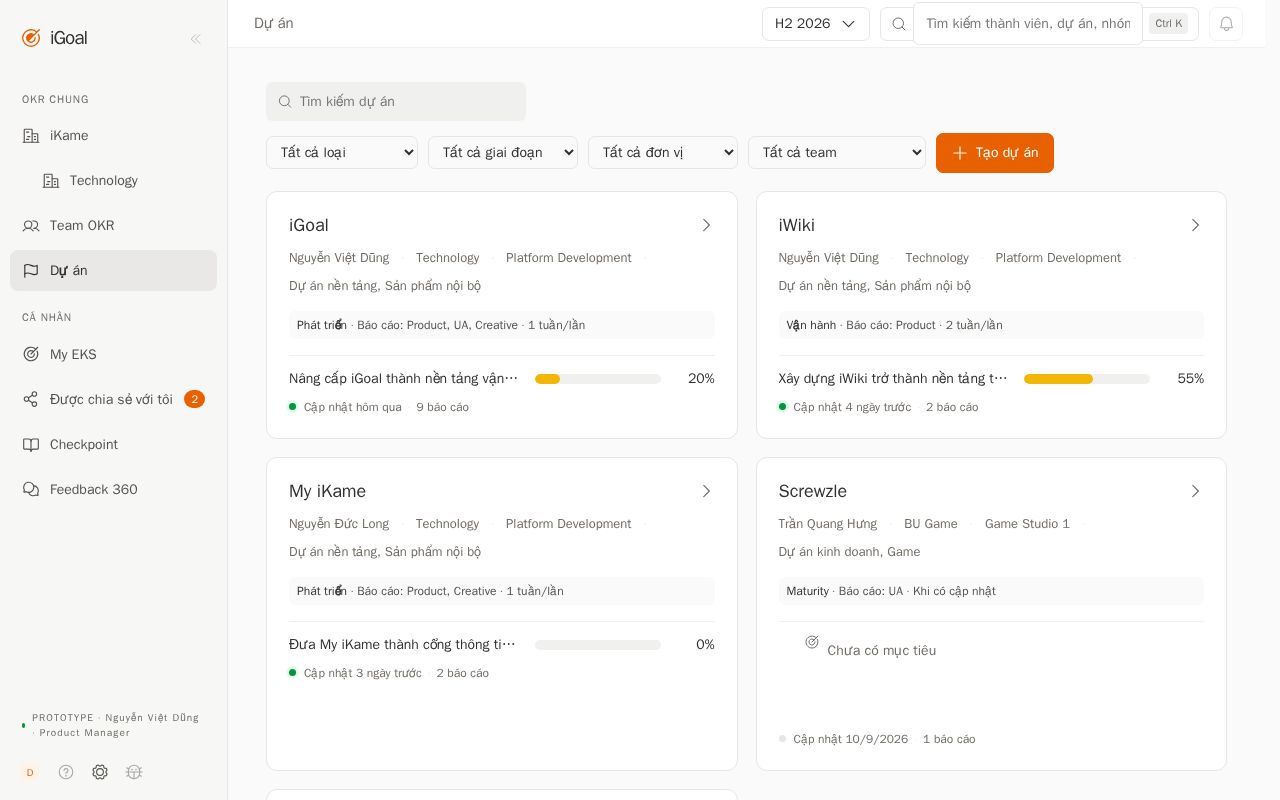The height and width of the screenshot is (800, 1280).
Task: Go to Dự án in the sidebar
Action: tap(113, 271)
